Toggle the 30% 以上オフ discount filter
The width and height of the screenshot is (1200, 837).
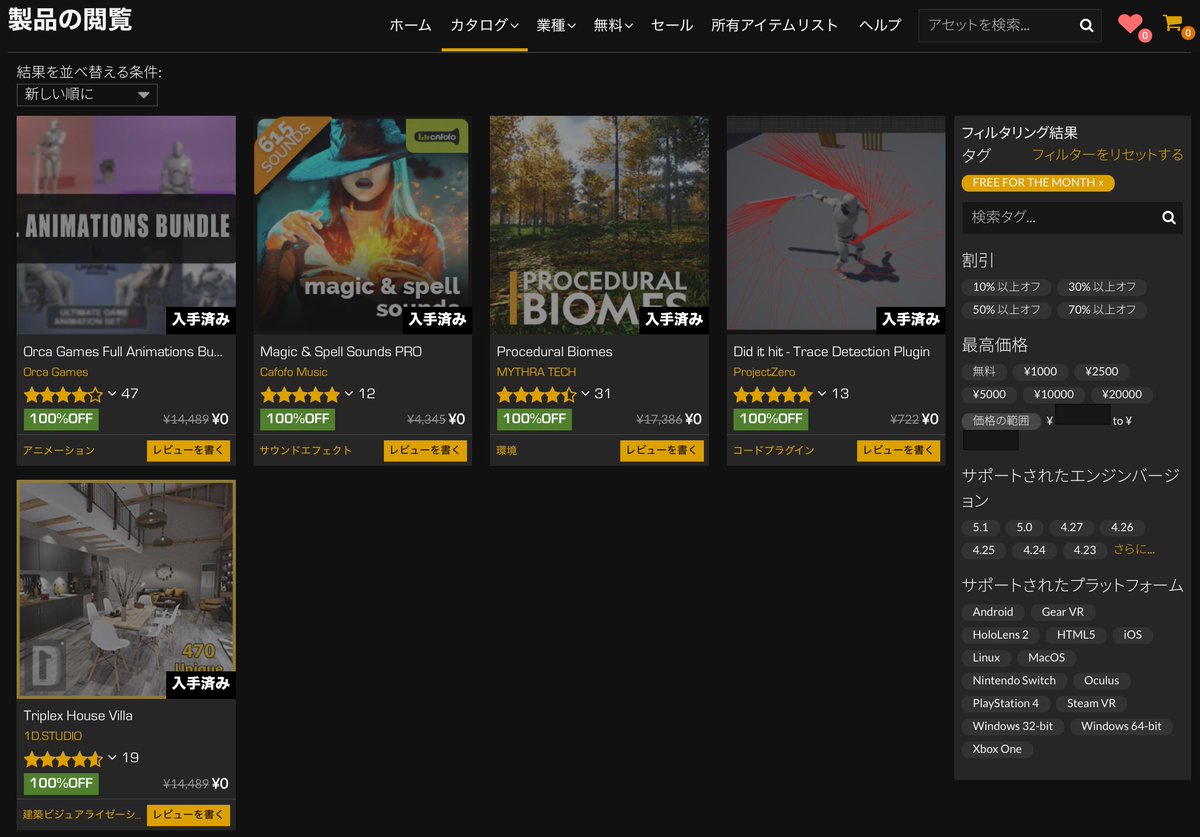click(1102, 287)
